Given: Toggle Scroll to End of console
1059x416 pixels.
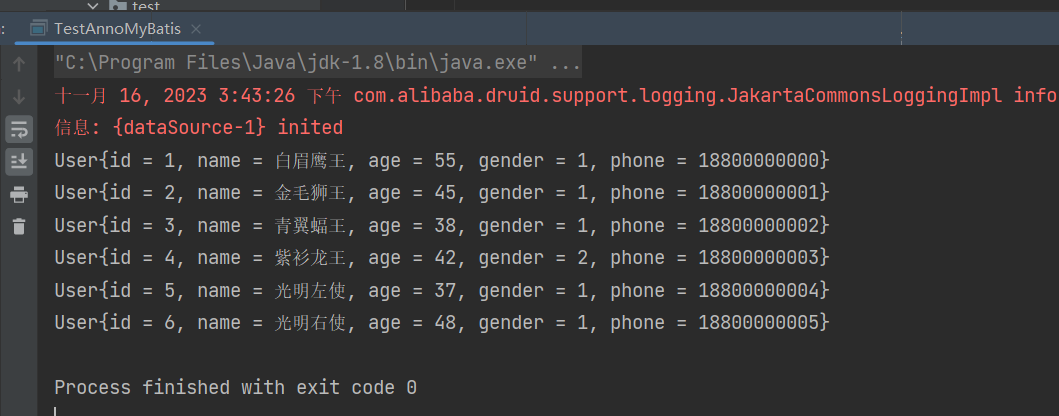Looking at the screenshot, I should 19,161.
